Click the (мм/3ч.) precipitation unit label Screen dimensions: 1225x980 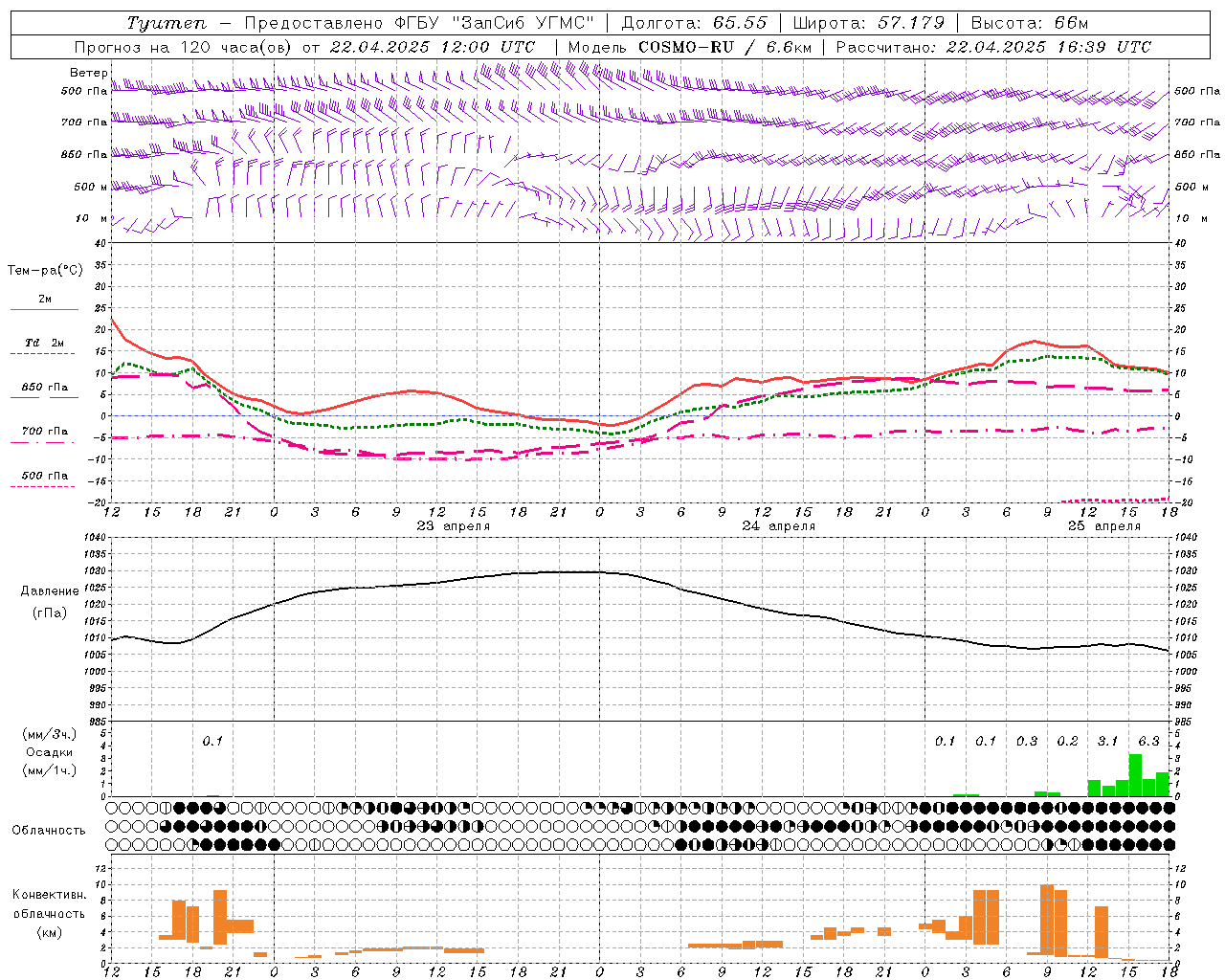coord(50,734)
